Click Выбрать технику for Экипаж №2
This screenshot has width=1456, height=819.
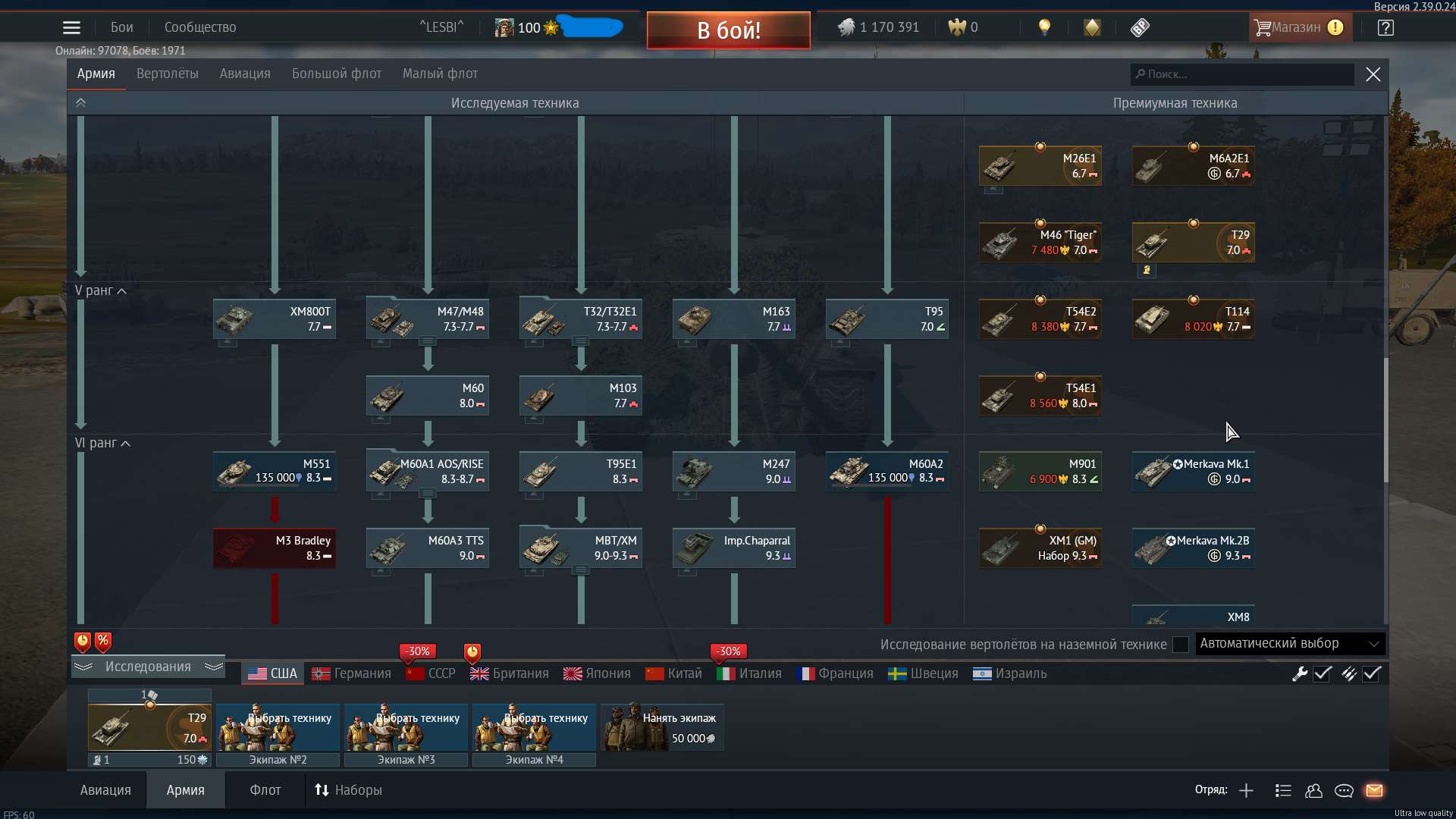click(x=278, y=727)
